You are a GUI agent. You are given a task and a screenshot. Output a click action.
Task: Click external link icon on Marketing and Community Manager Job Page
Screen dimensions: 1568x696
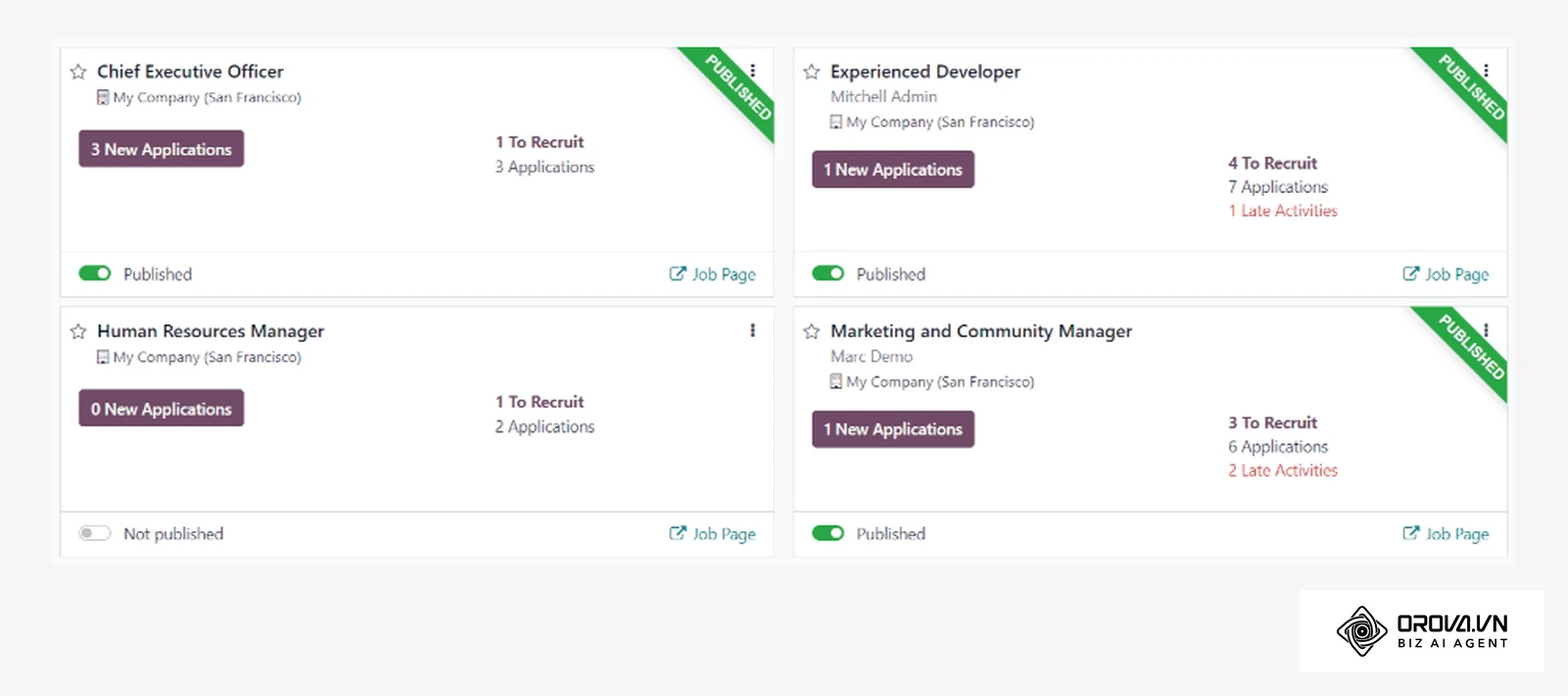tap(1410, 533)
